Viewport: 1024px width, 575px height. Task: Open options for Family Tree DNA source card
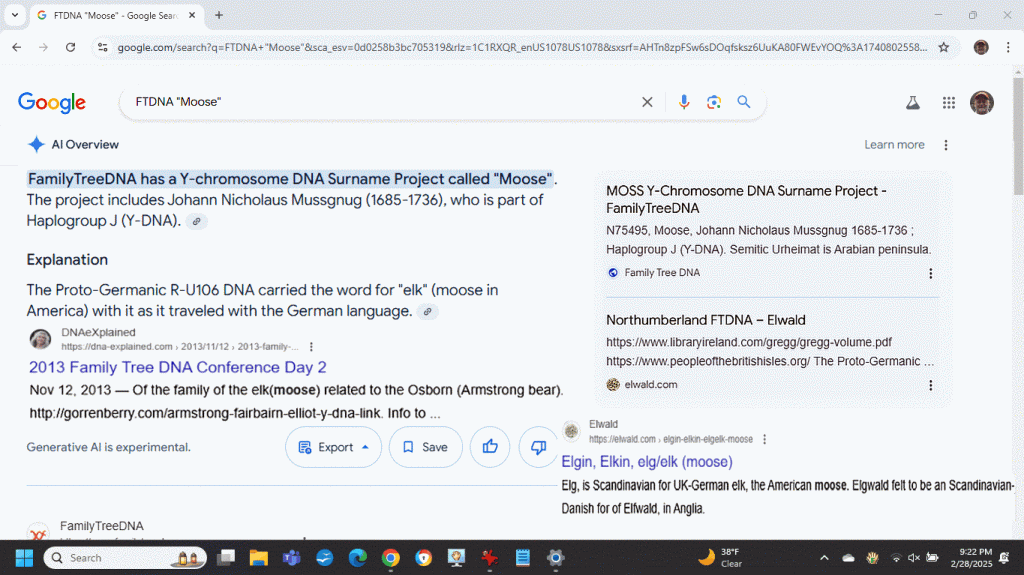pyautogui.click(x=931, y=273)
